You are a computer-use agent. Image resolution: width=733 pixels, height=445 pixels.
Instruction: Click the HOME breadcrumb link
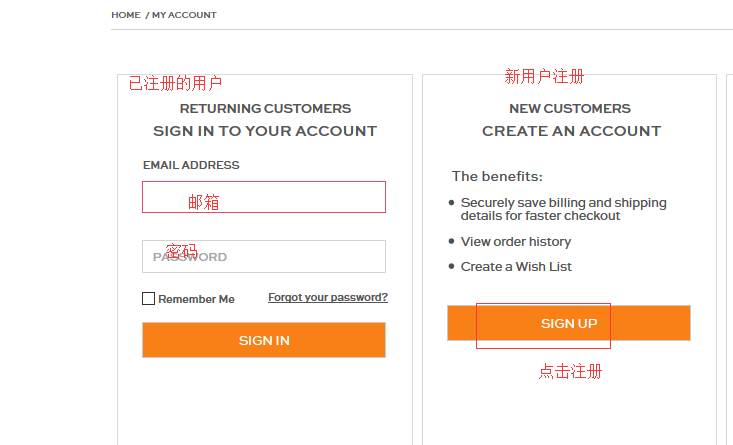tap(126, 15)
